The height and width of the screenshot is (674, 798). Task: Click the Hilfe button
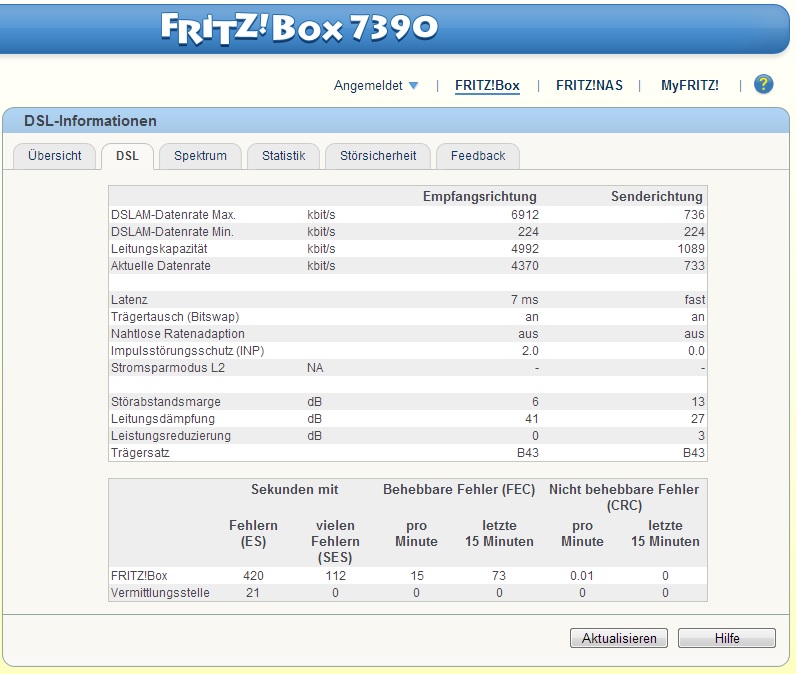727,638
